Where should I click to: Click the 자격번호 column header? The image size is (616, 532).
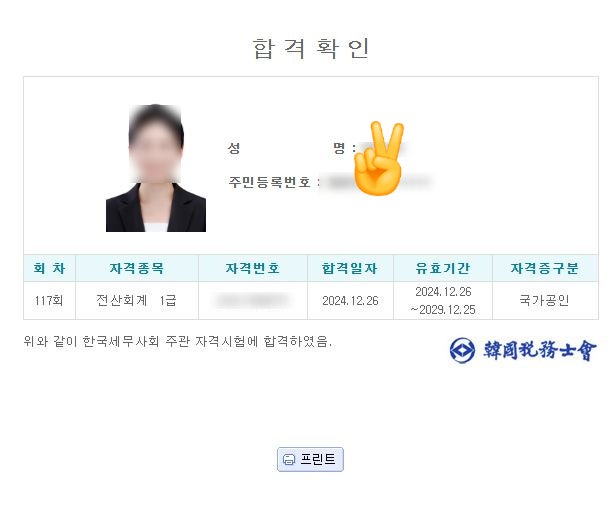pyautogui.click(x=253, y=268)
